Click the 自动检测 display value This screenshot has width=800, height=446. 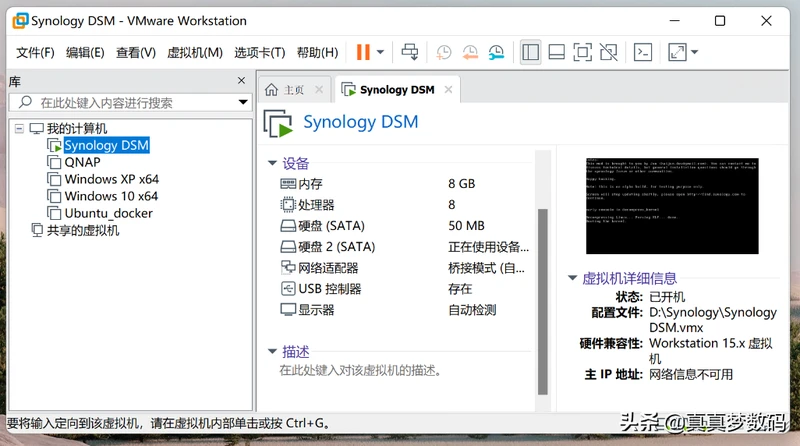coord(472,310)
